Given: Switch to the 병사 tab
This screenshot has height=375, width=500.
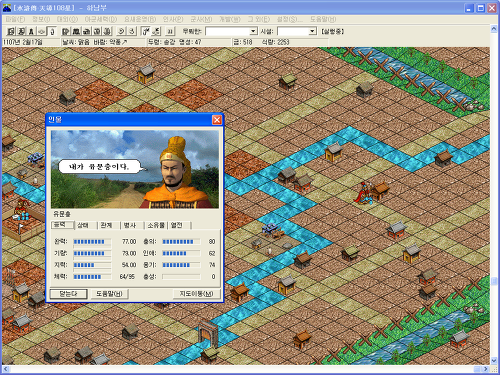Looking at the screenshot, I should coord(132,225).
